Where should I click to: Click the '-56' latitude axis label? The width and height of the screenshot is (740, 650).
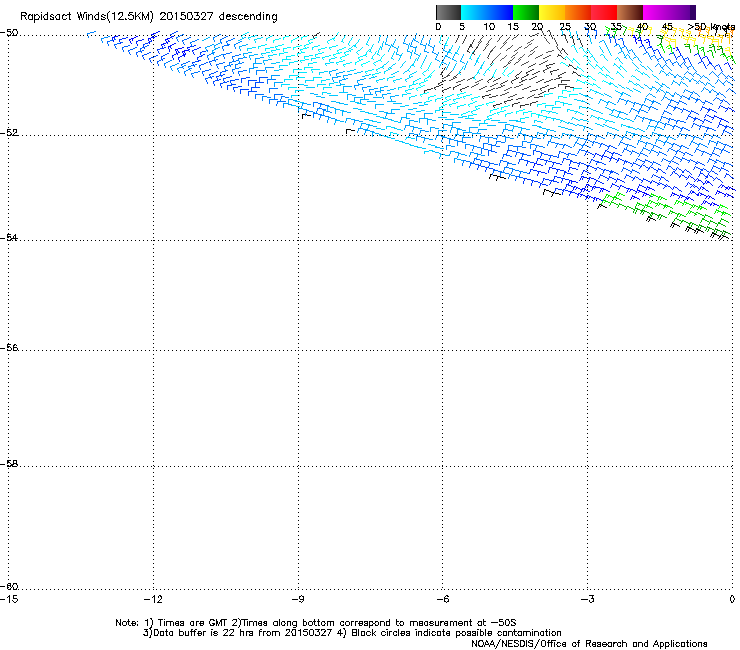(9, 347)
